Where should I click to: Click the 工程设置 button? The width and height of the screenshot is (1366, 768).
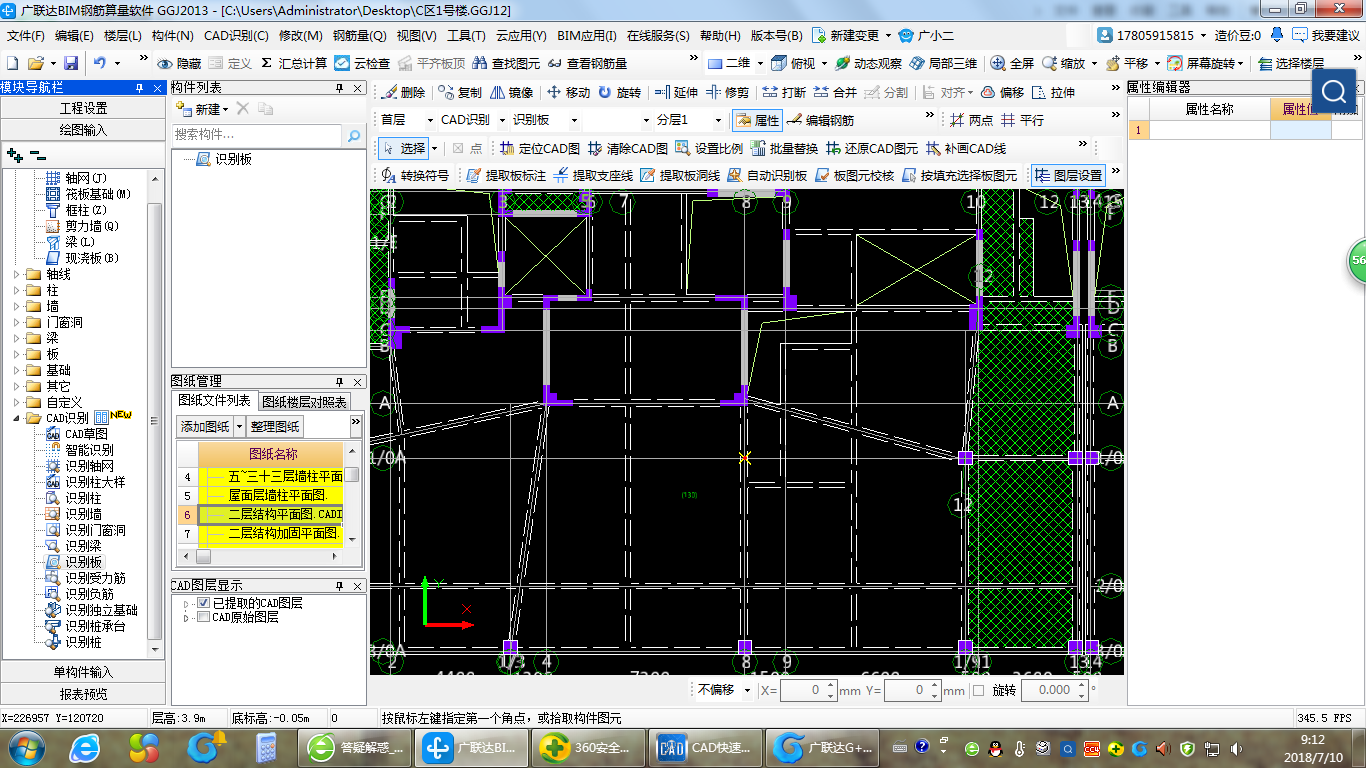[x=82, y=108]
